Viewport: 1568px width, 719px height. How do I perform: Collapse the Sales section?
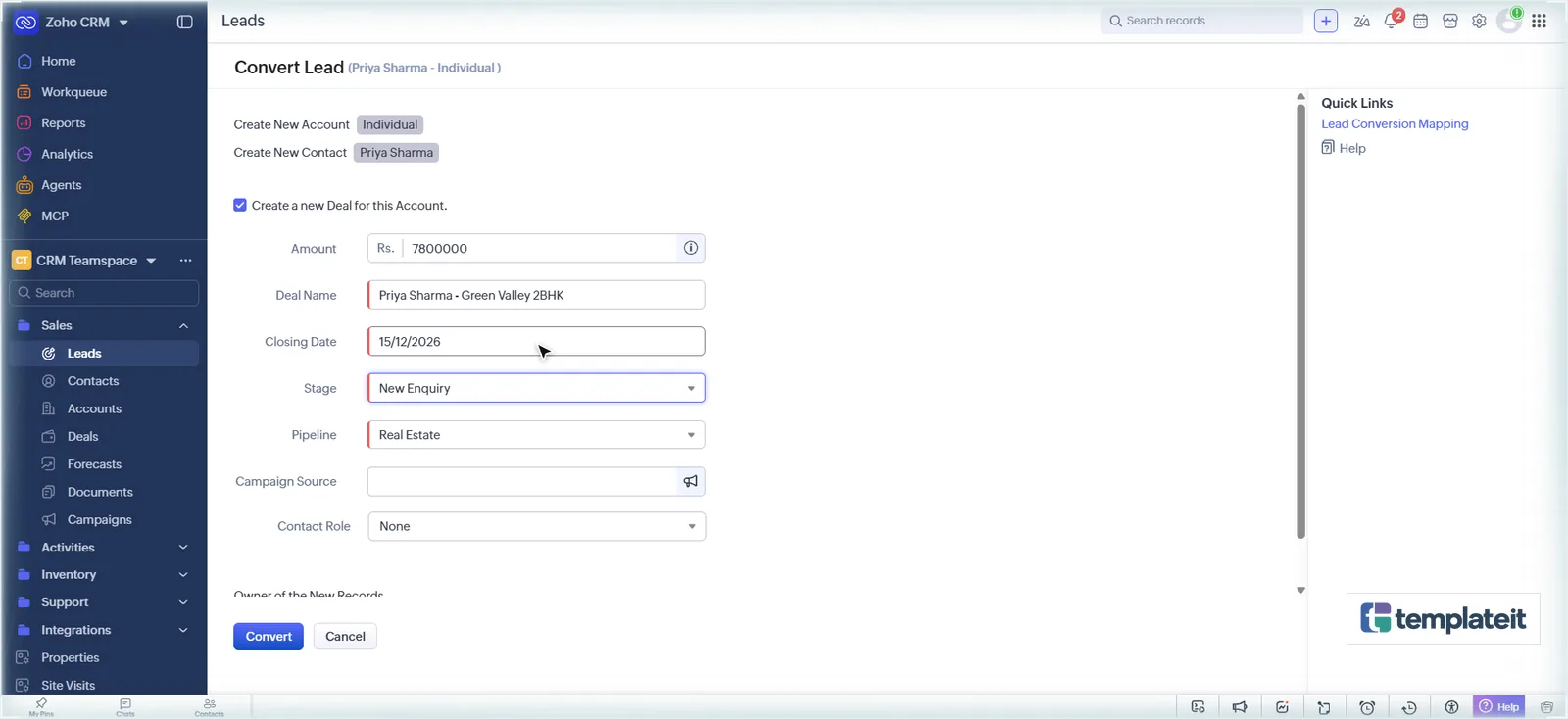pos(183,325)
